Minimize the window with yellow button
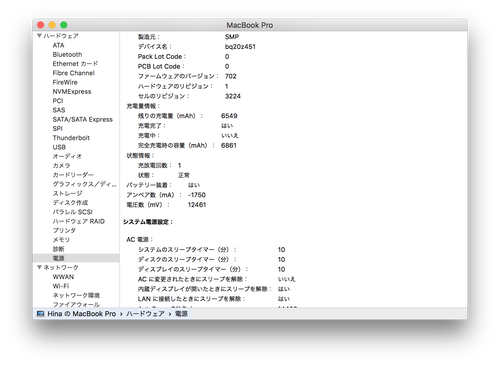The image size is (500, 366). pos(52,25)
